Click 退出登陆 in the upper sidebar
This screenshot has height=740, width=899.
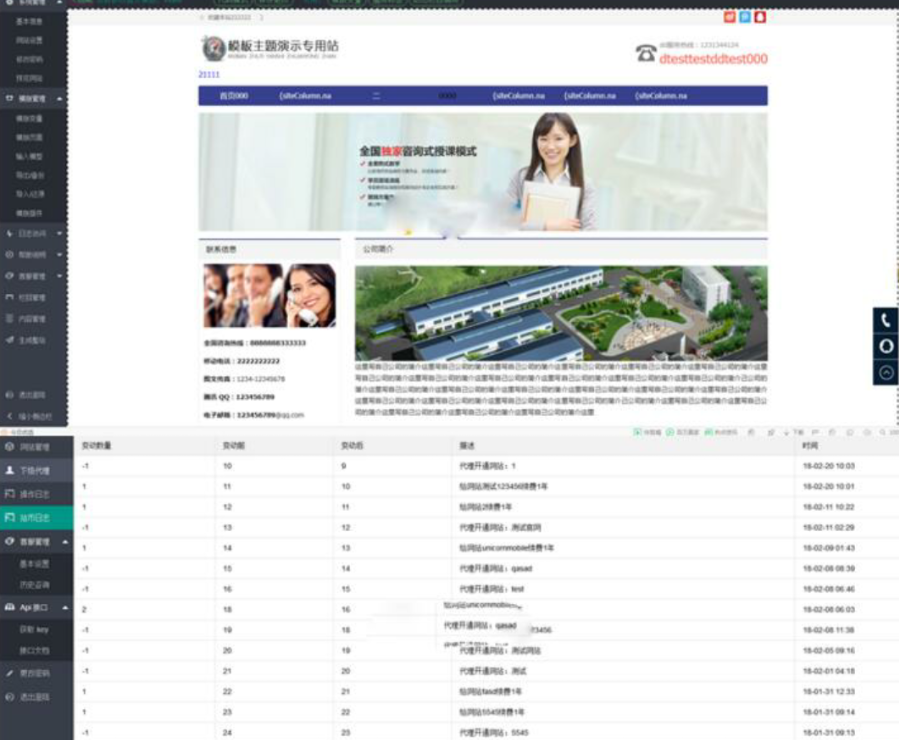pos(33,395)
